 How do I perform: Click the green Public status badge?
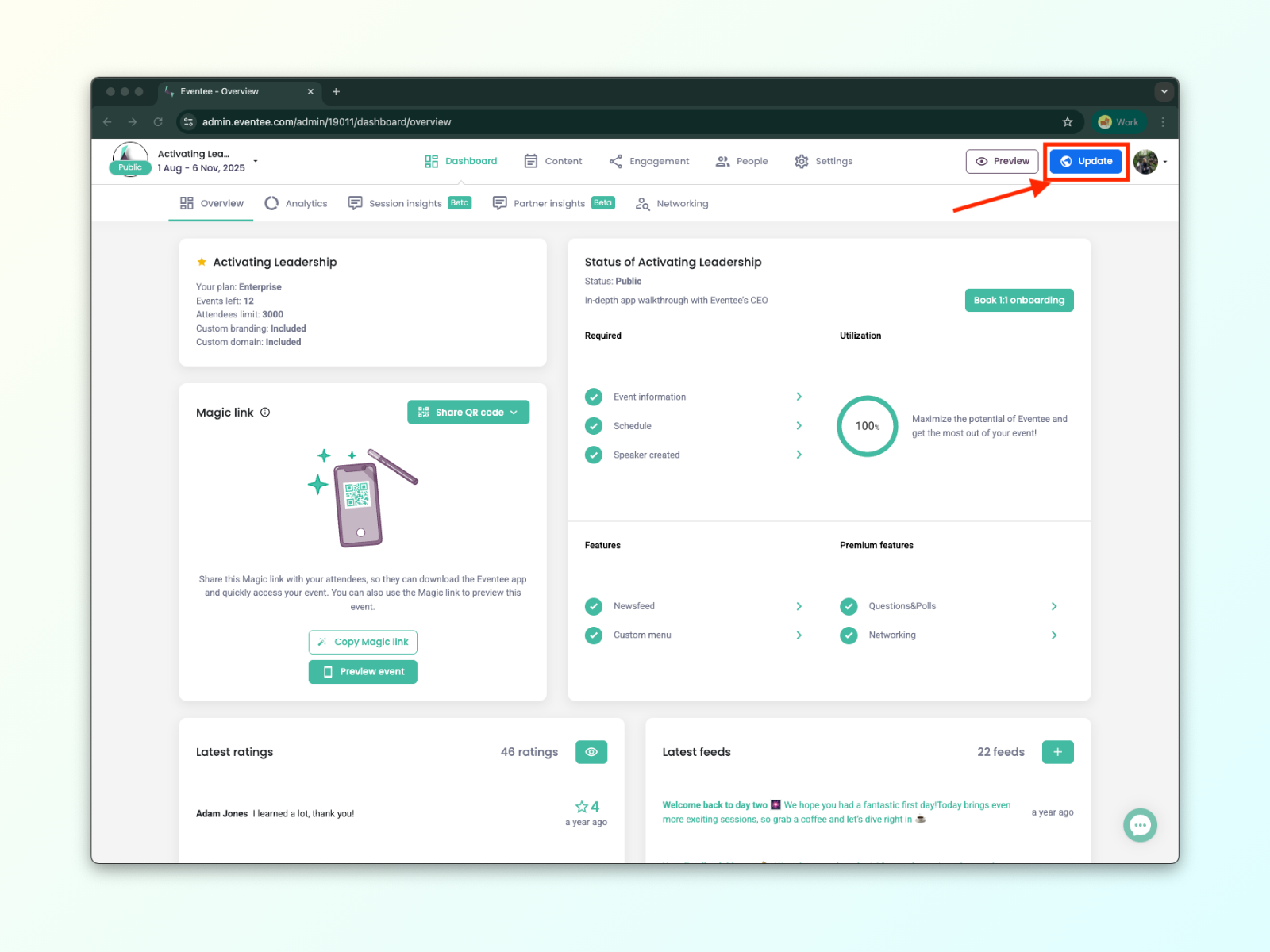(130, 167)
